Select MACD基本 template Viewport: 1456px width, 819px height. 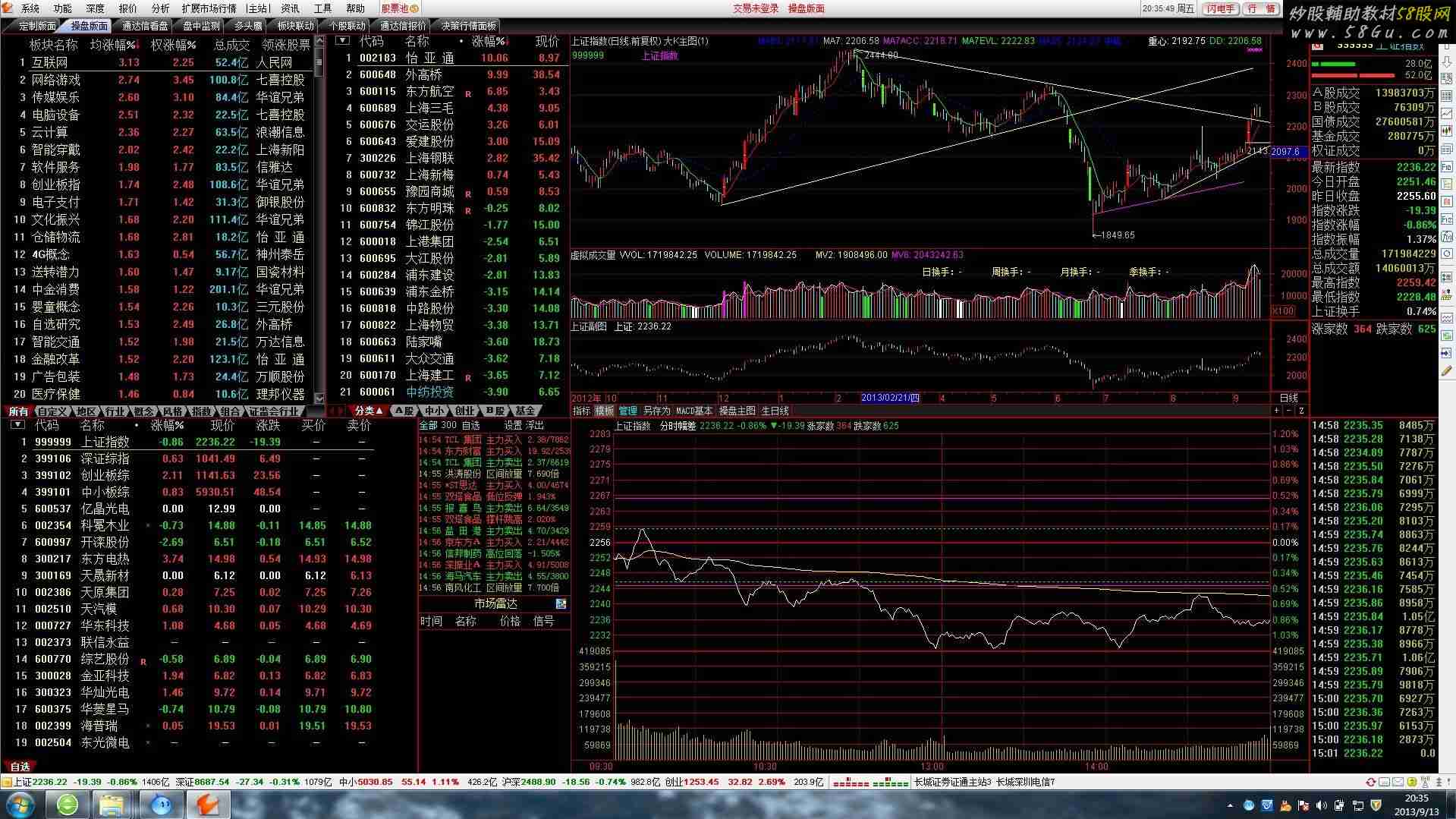coord(694,411)
